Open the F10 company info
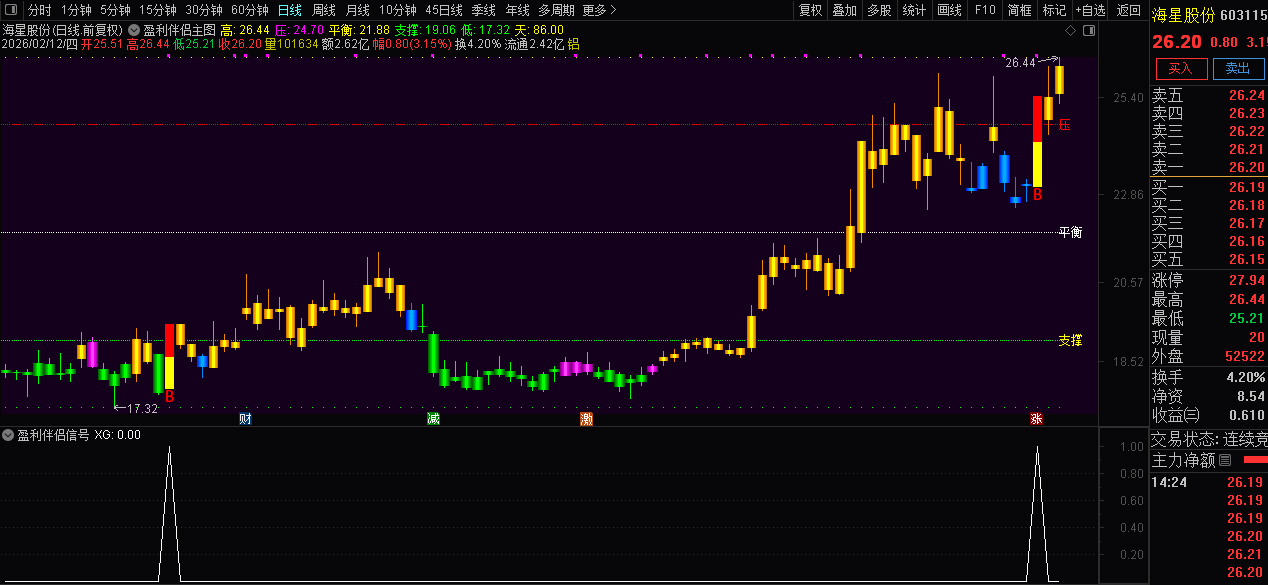 click(x=984, y=10)
